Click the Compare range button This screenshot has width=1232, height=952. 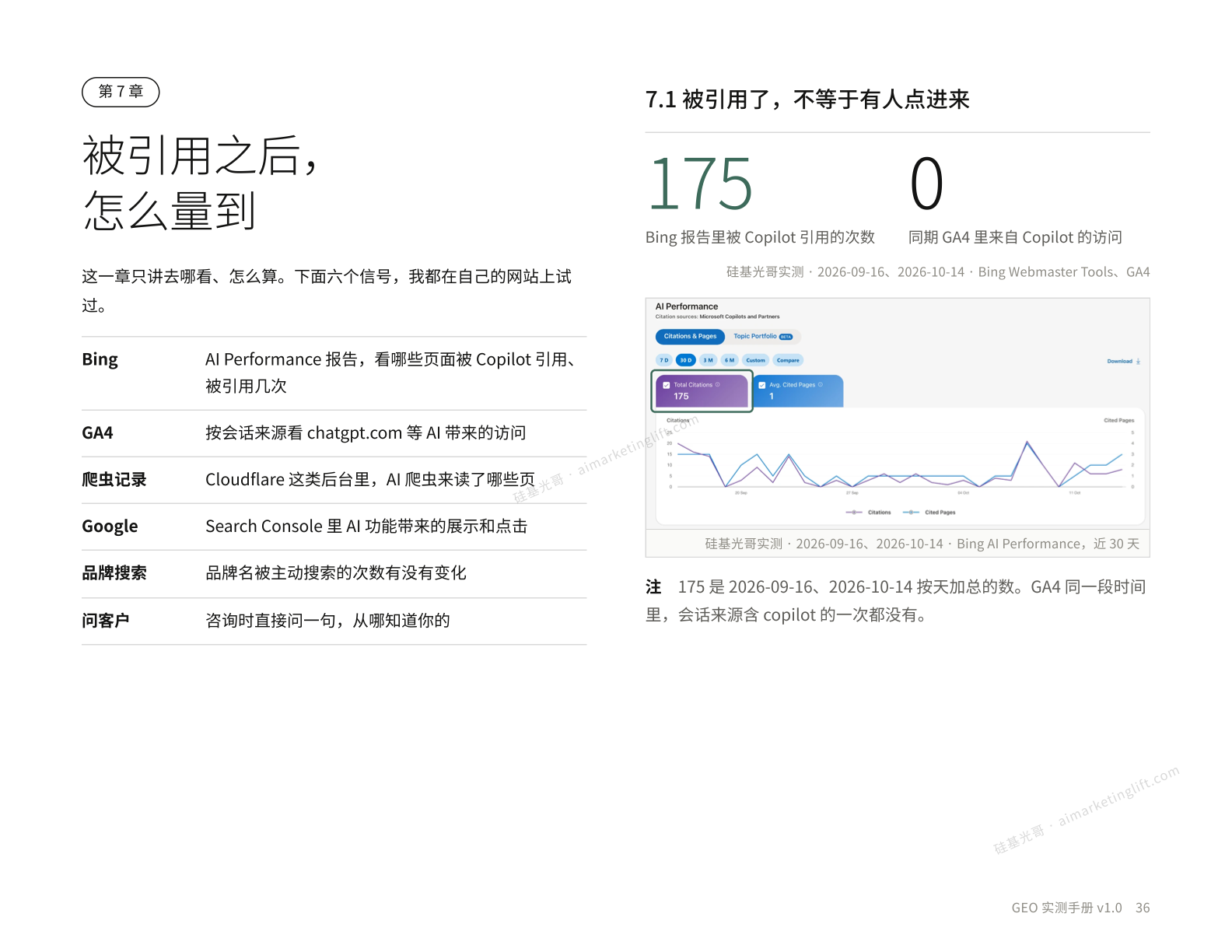[788, 360]
